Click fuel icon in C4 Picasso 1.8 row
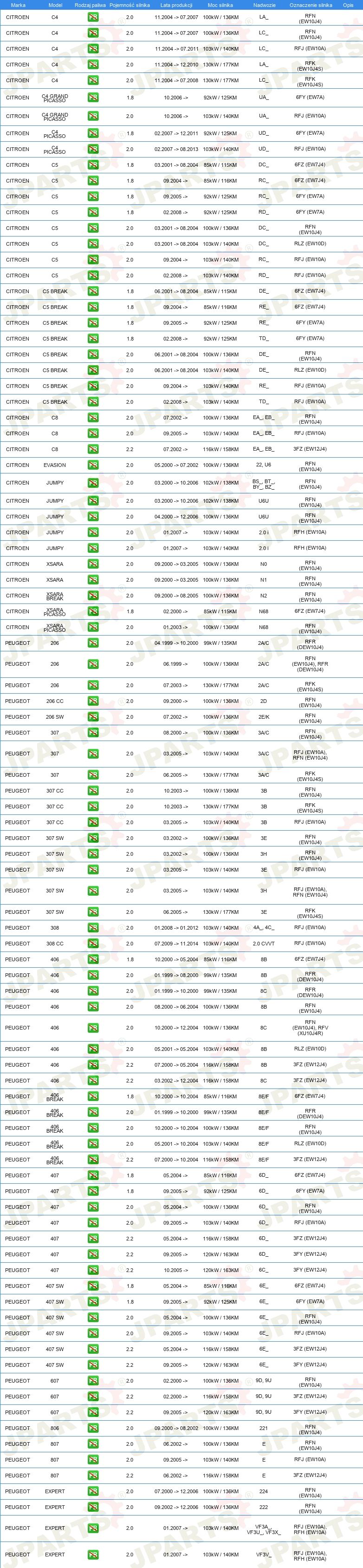This screenshot has height=1568, width=363. click(x=93, y=133)
